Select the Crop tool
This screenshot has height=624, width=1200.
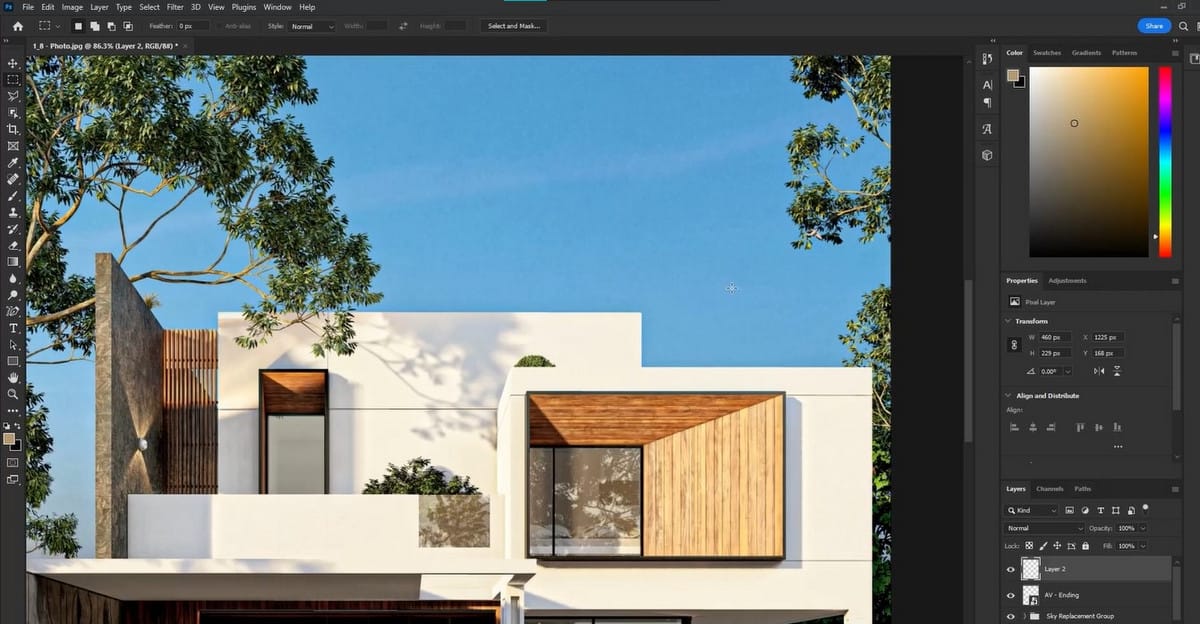[13, 129]
